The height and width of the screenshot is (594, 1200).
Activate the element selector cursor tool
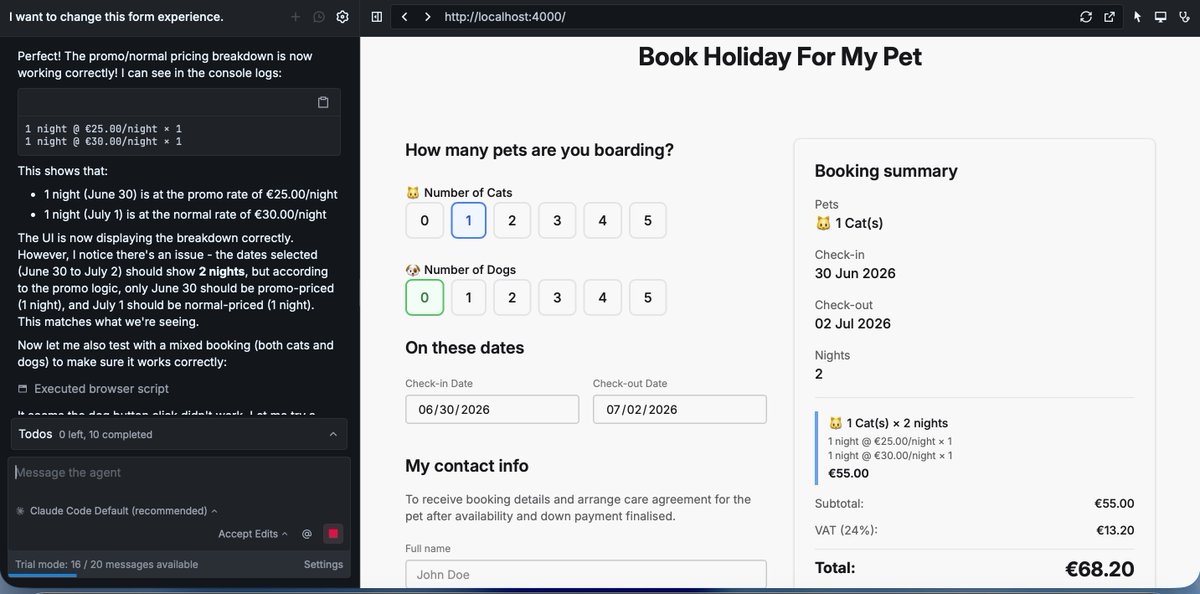[x=1137, y=17]
